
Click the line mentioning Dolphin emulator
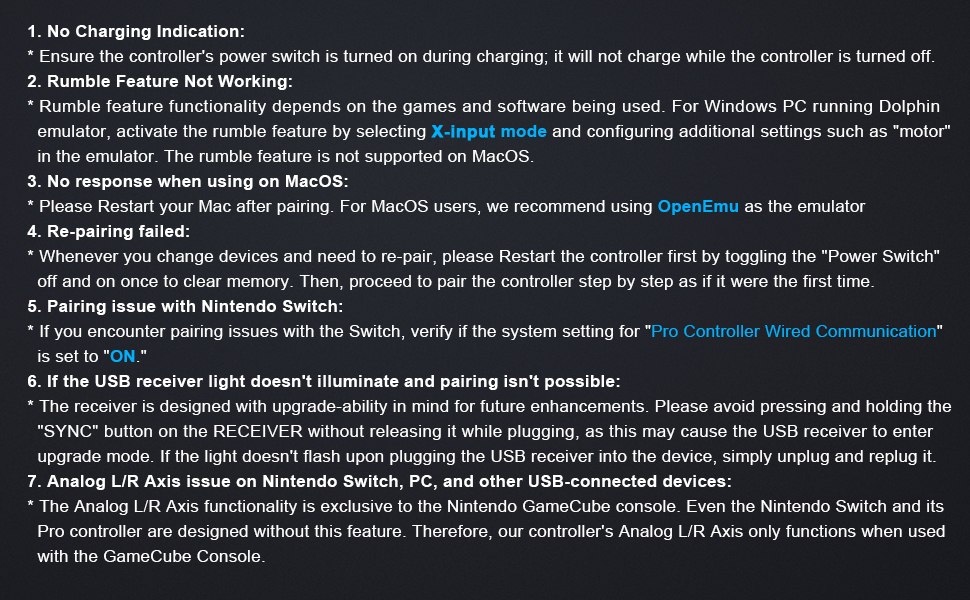pos(484,106)
